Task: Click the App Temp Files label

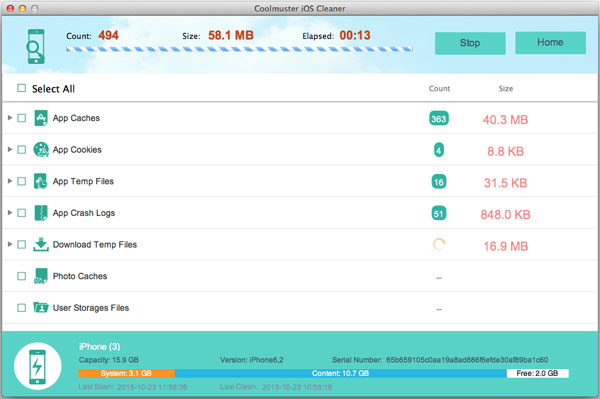Action: point(83,181)
